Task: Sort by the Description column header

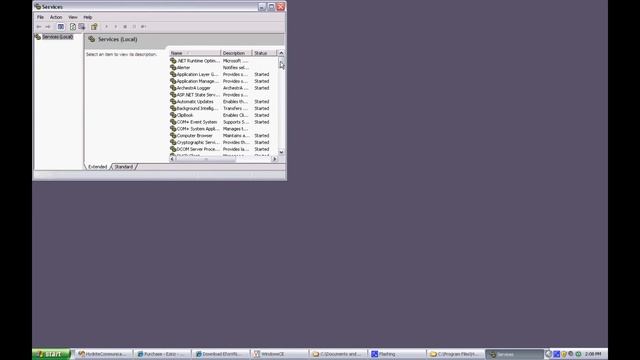Action: (x=236, y=53)
